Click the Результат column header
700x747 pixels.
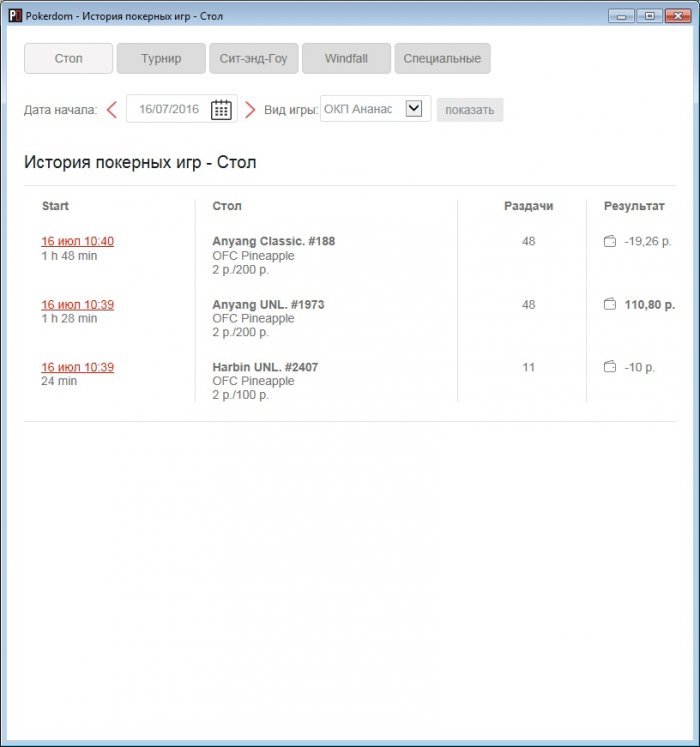point(634,206)
